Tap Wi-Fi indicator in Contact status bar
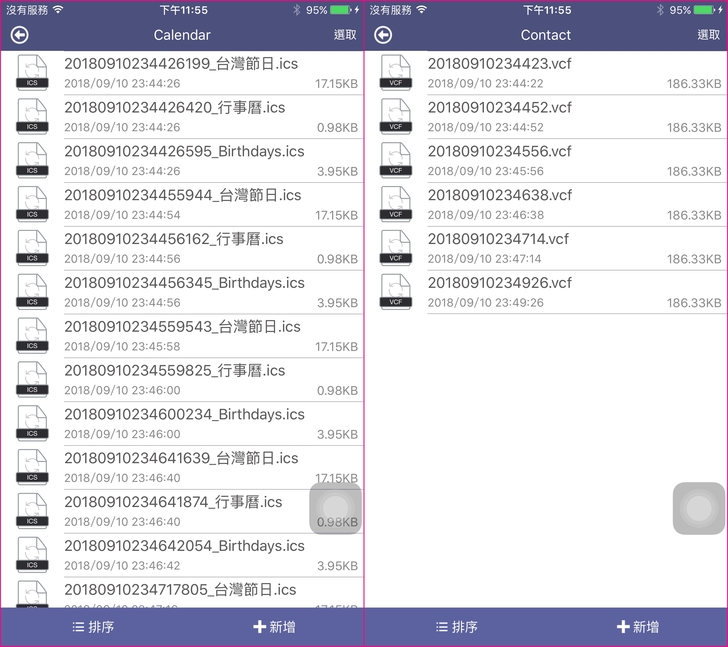This screenshot has width=728, height=647. coord(422,9)
